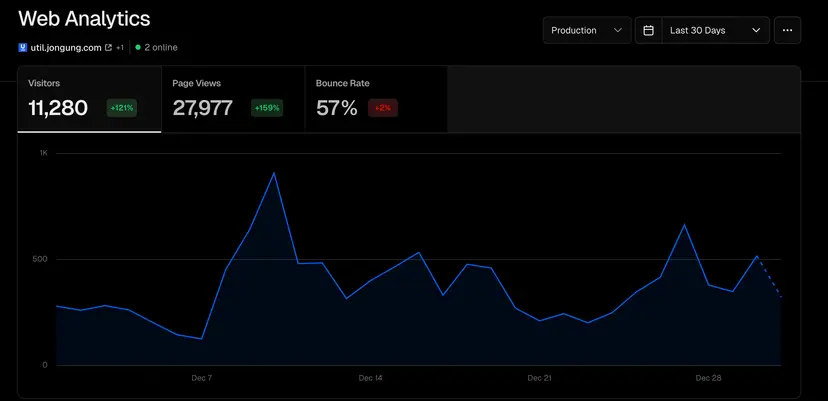Screen dimensions: 828x401
Task: Click the calendar icon date picker
Action: click(648, 30)
